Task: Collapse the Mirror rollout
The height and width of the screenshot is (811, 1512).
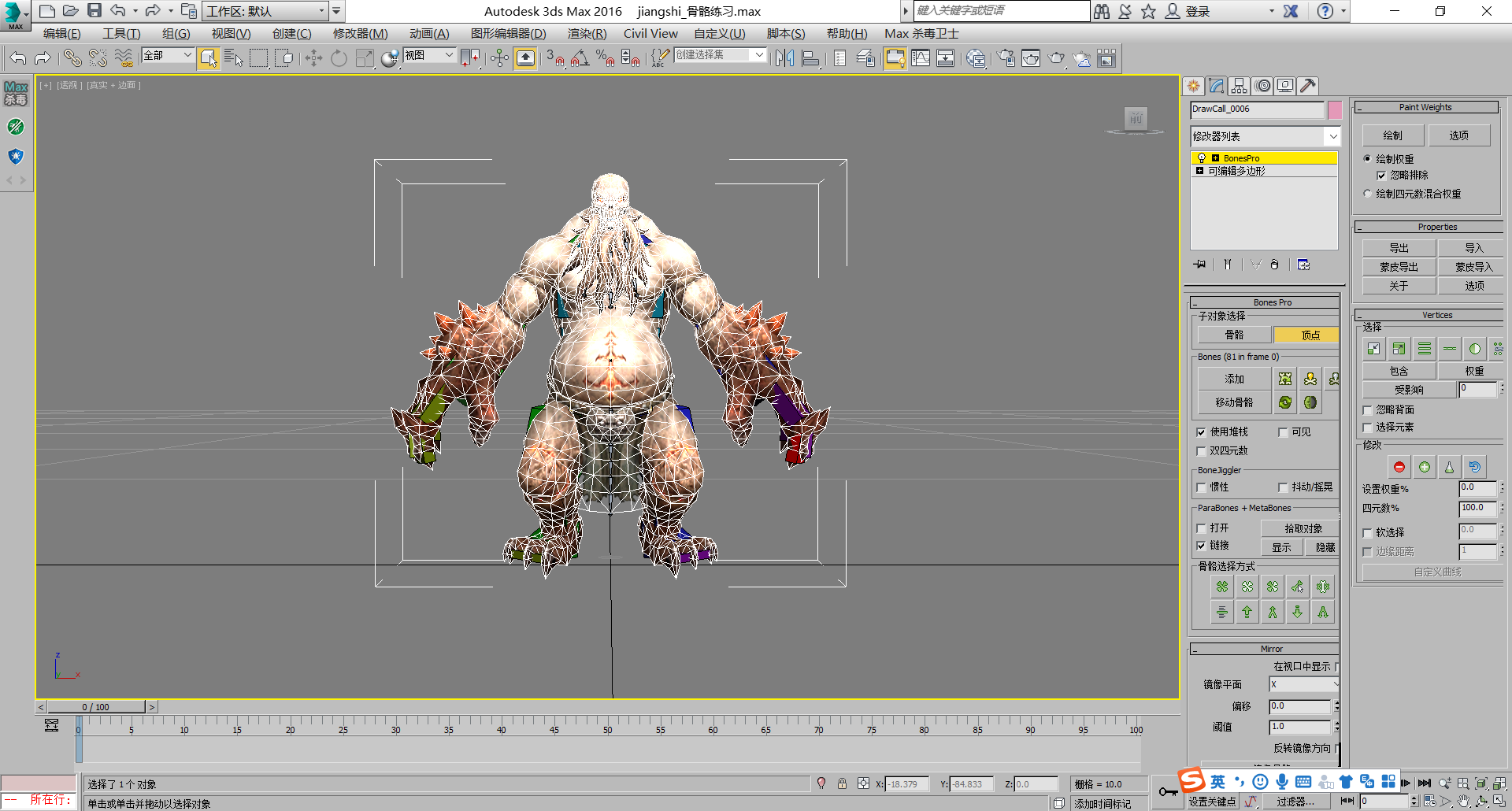Action: (x=1265, y=649)
